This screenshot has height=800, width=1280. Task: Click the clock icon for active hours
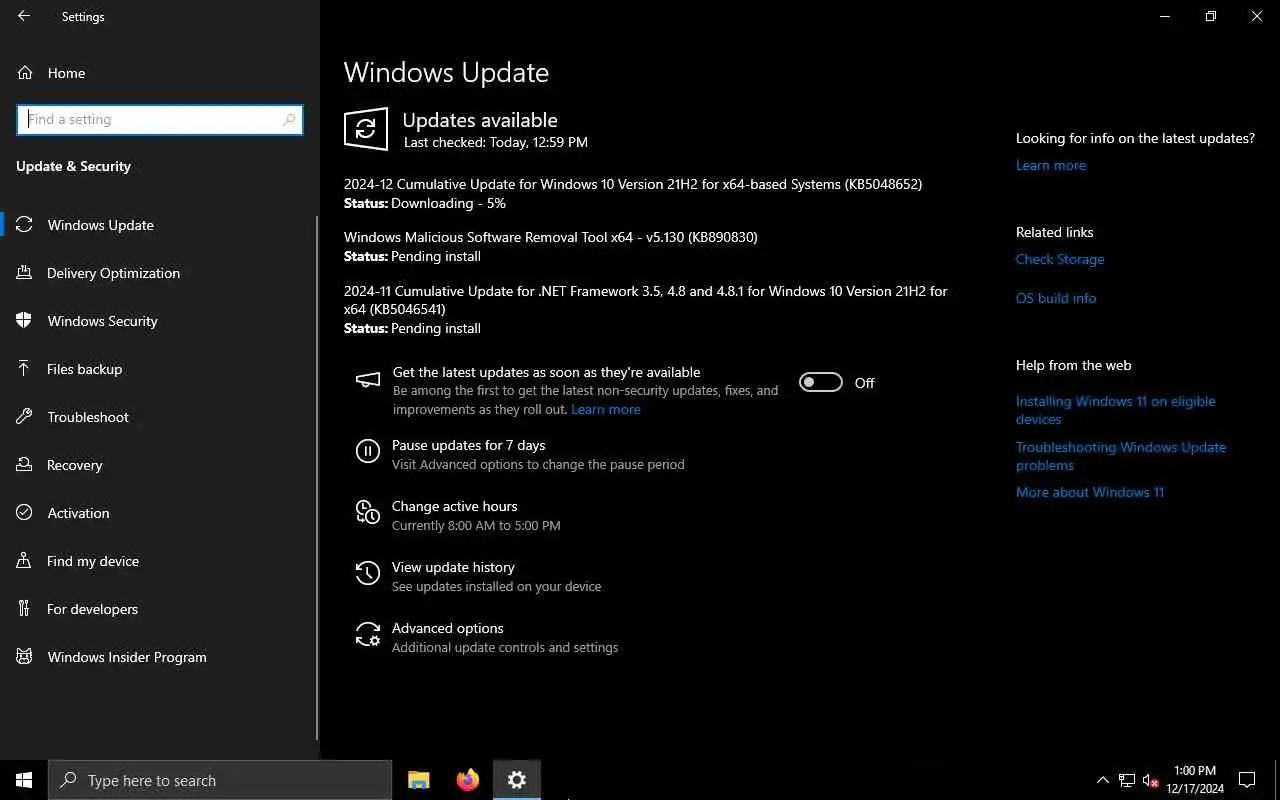[x=368, y=513]
